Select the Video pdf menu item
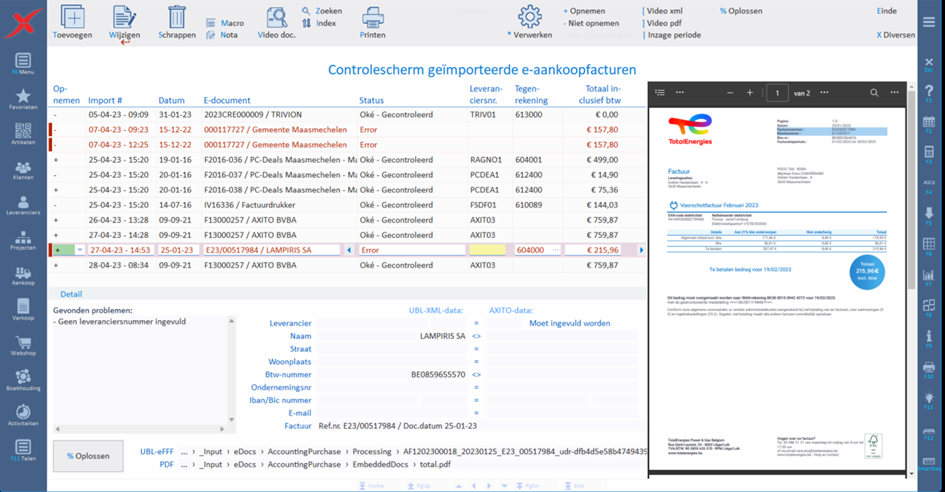This screenshot has width=945, height=492. [664, 22]
